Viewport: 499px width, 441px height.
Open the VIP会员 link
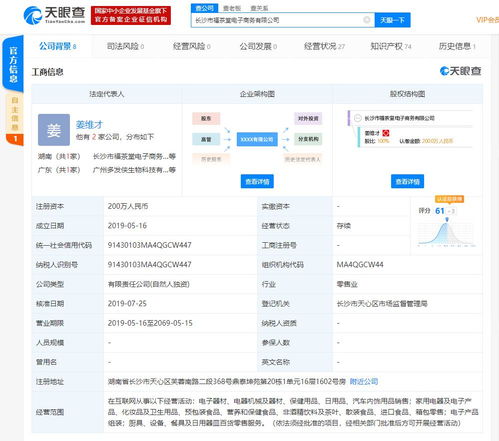[487, 20]
